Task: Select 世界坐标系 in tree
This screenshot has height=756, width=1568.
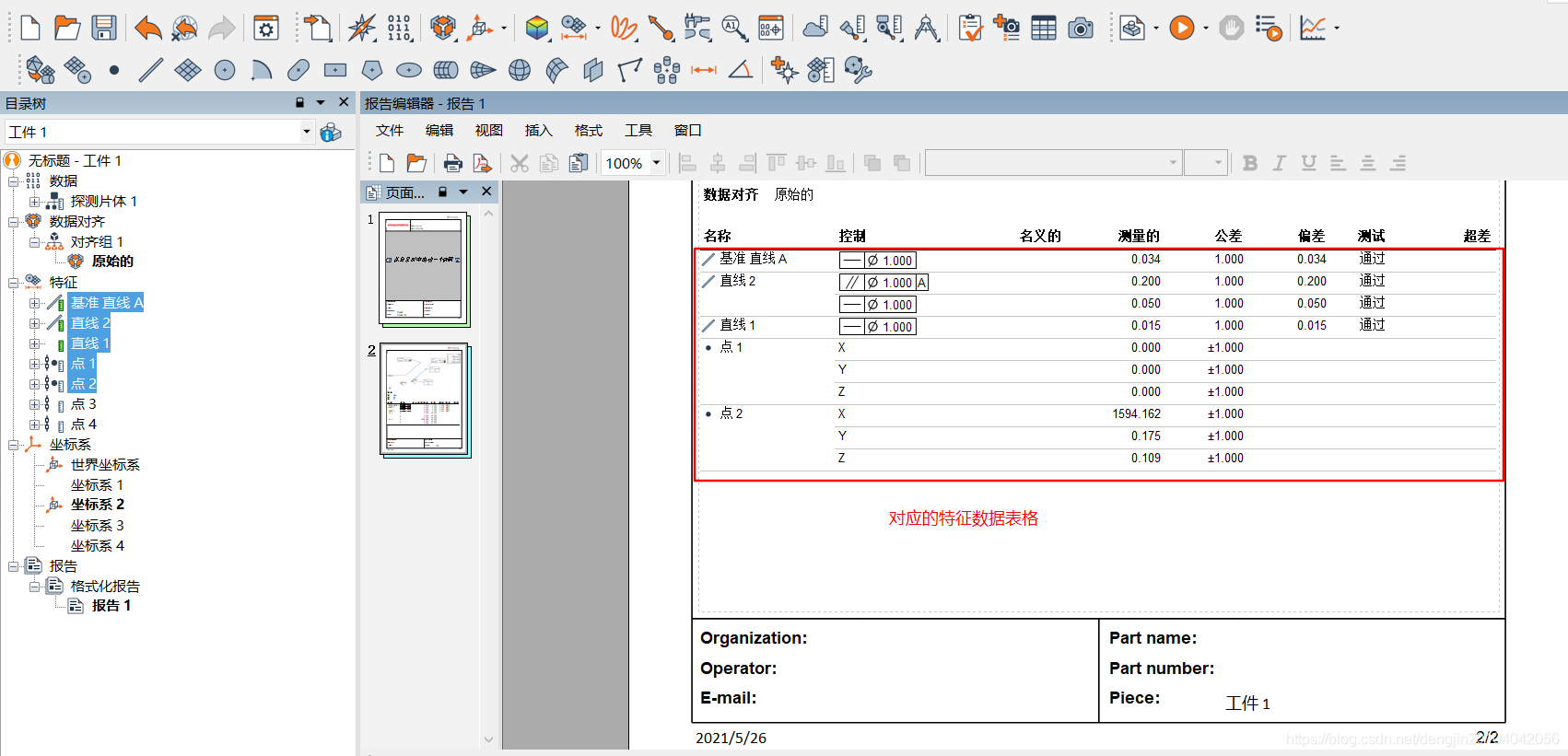Action: click(x=105, y=465)
